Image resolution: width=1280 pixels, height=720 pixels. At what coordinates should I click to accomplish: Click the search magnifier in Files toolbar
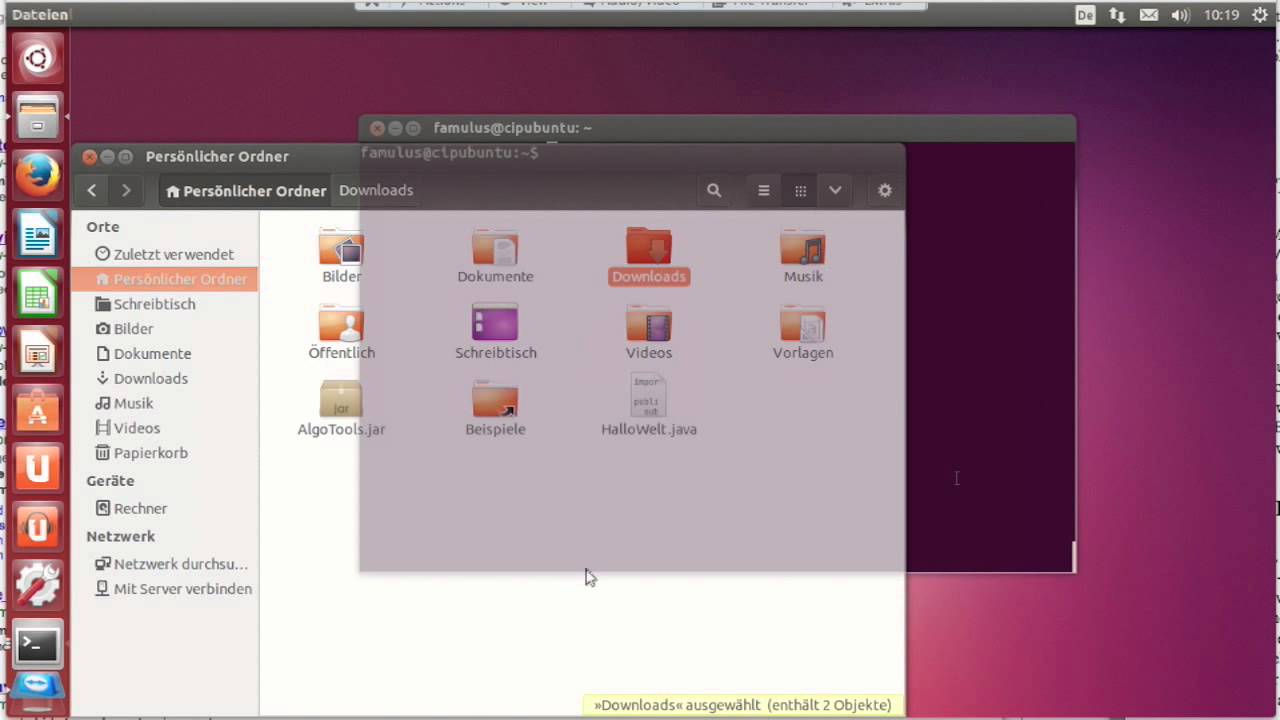click(x=714, y=190)
